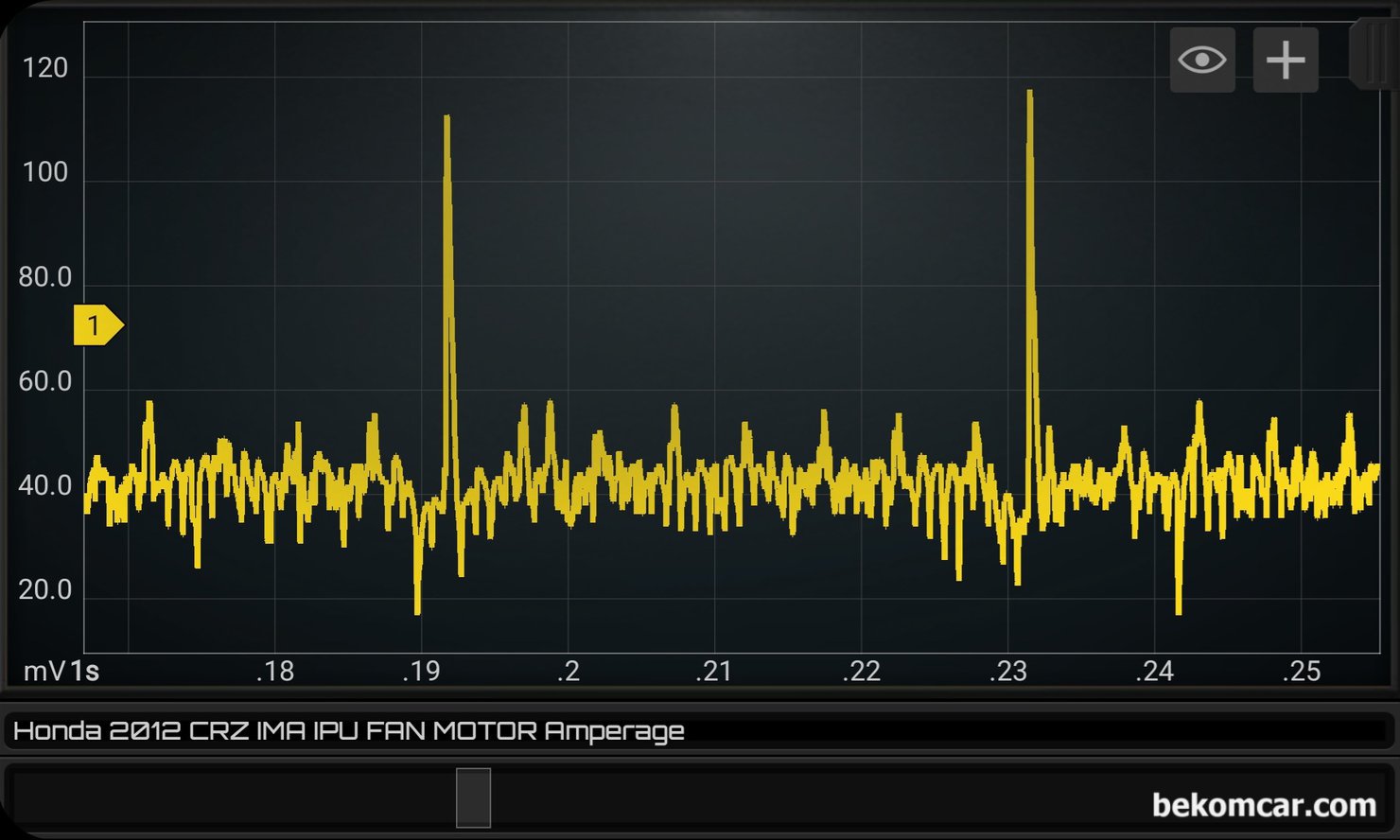Select the yellow channel 1 marker
1400x840 pixels.
[96, 325]
